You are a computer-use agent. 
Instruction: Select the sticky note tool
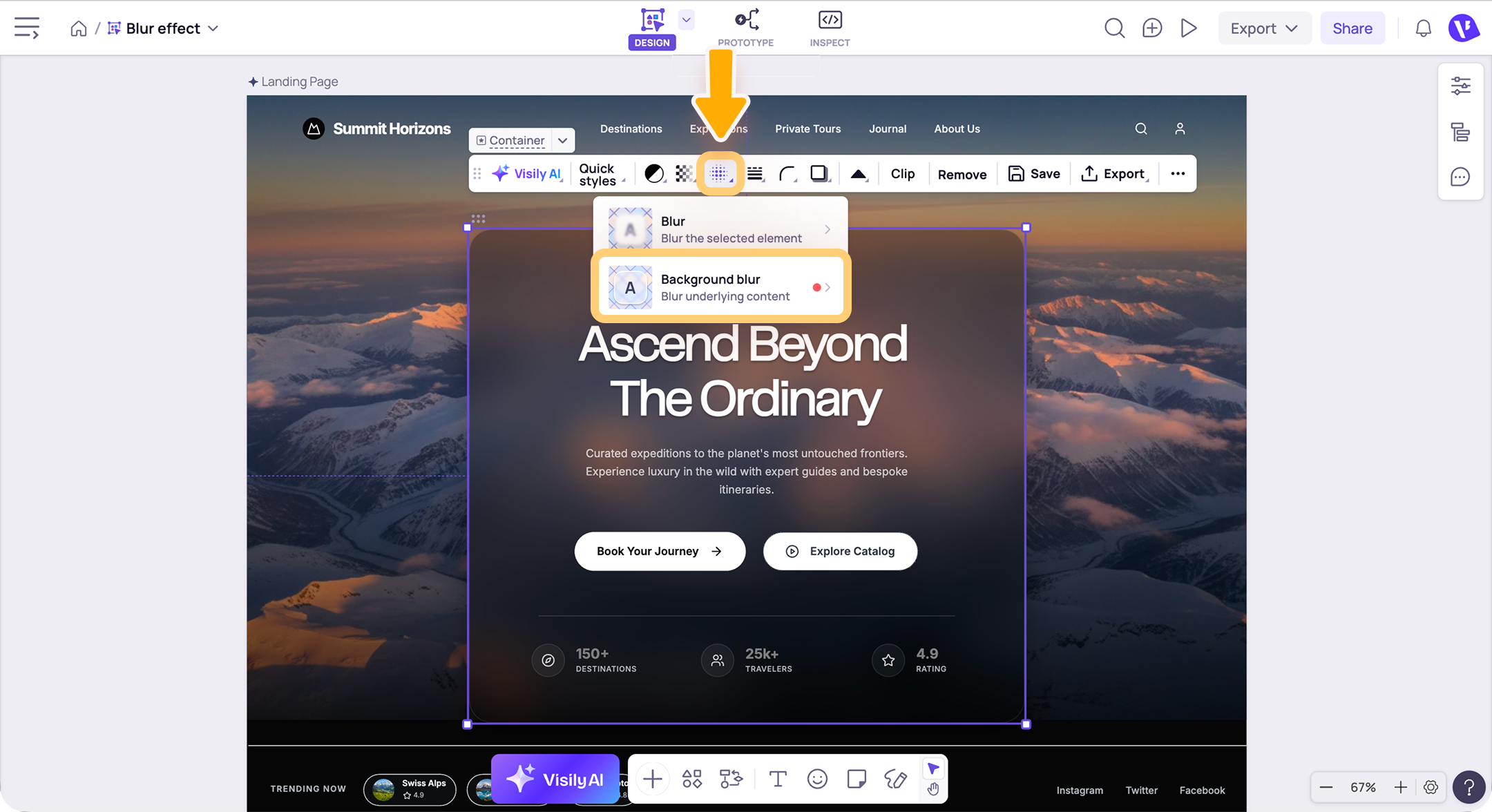pos(857,779)
